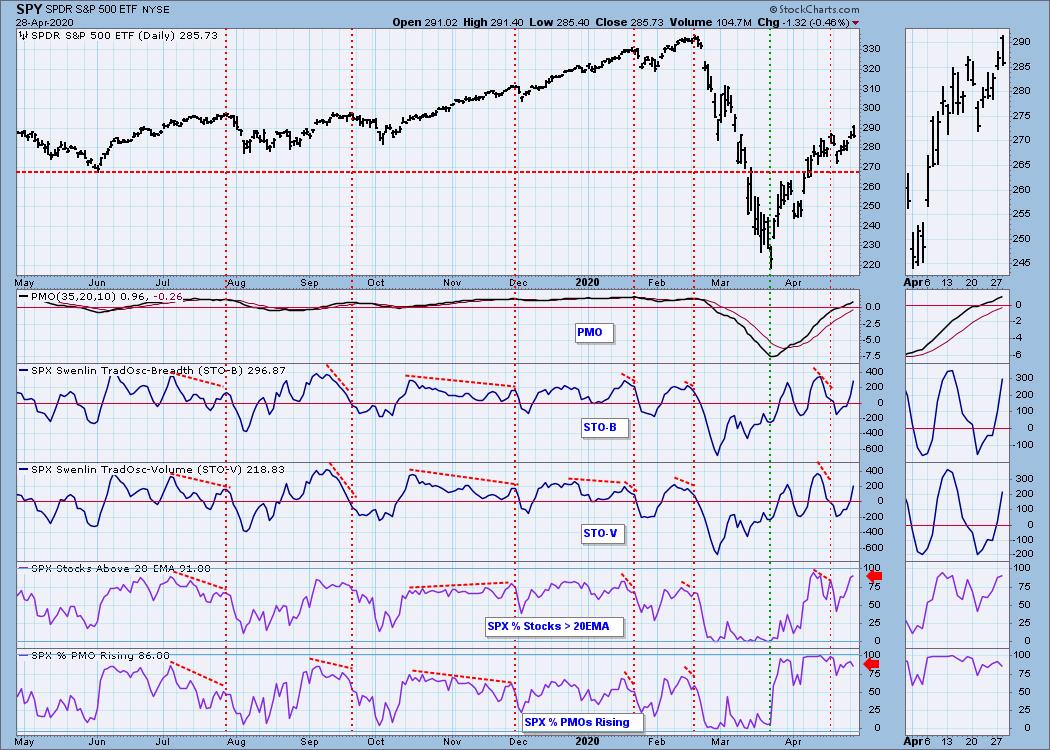Click the 330 price axis label
This screenshot has width=1050, height=750.
pos(873,49)
